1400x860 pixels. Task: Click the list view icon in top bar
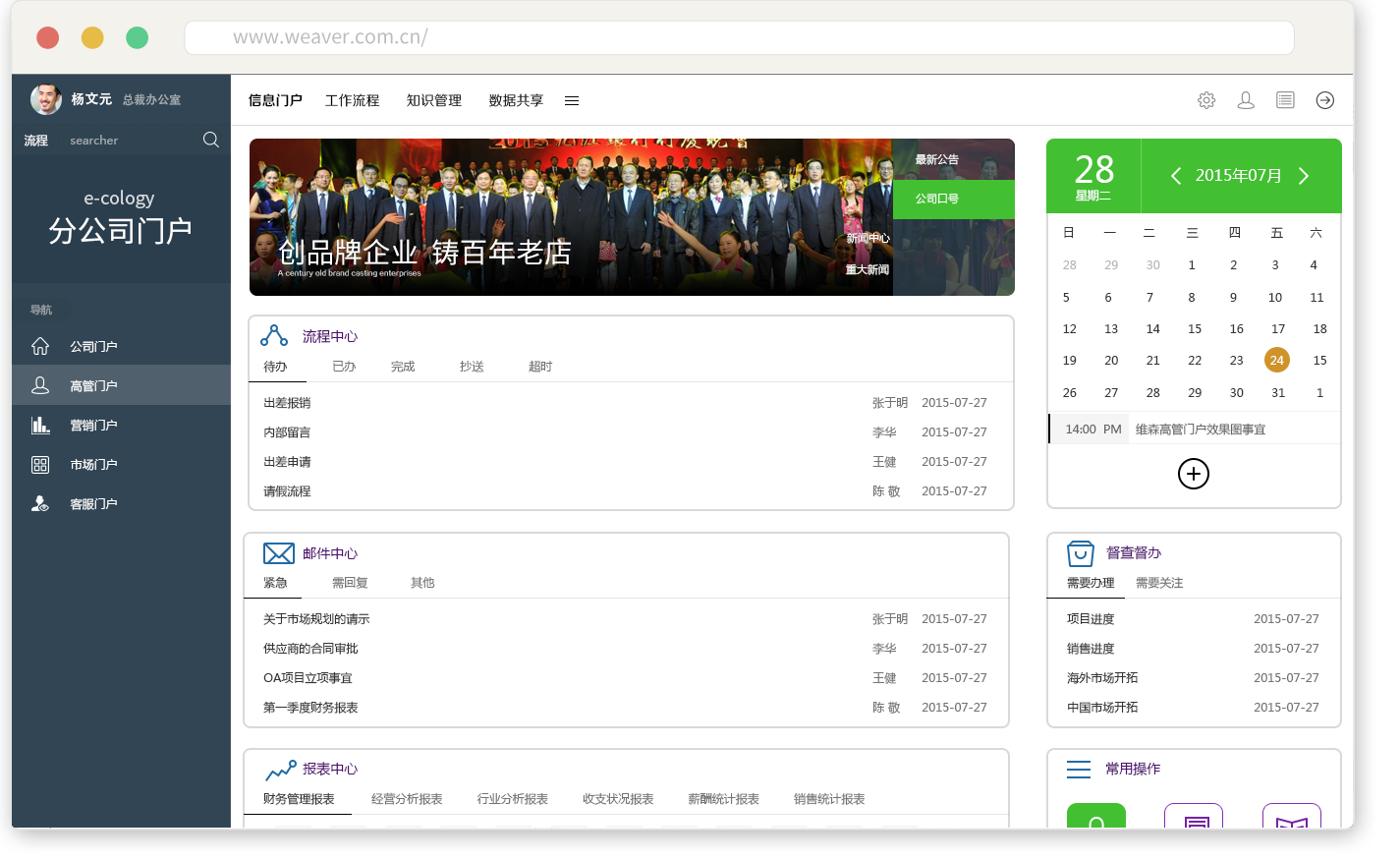tap(1285, 100)
